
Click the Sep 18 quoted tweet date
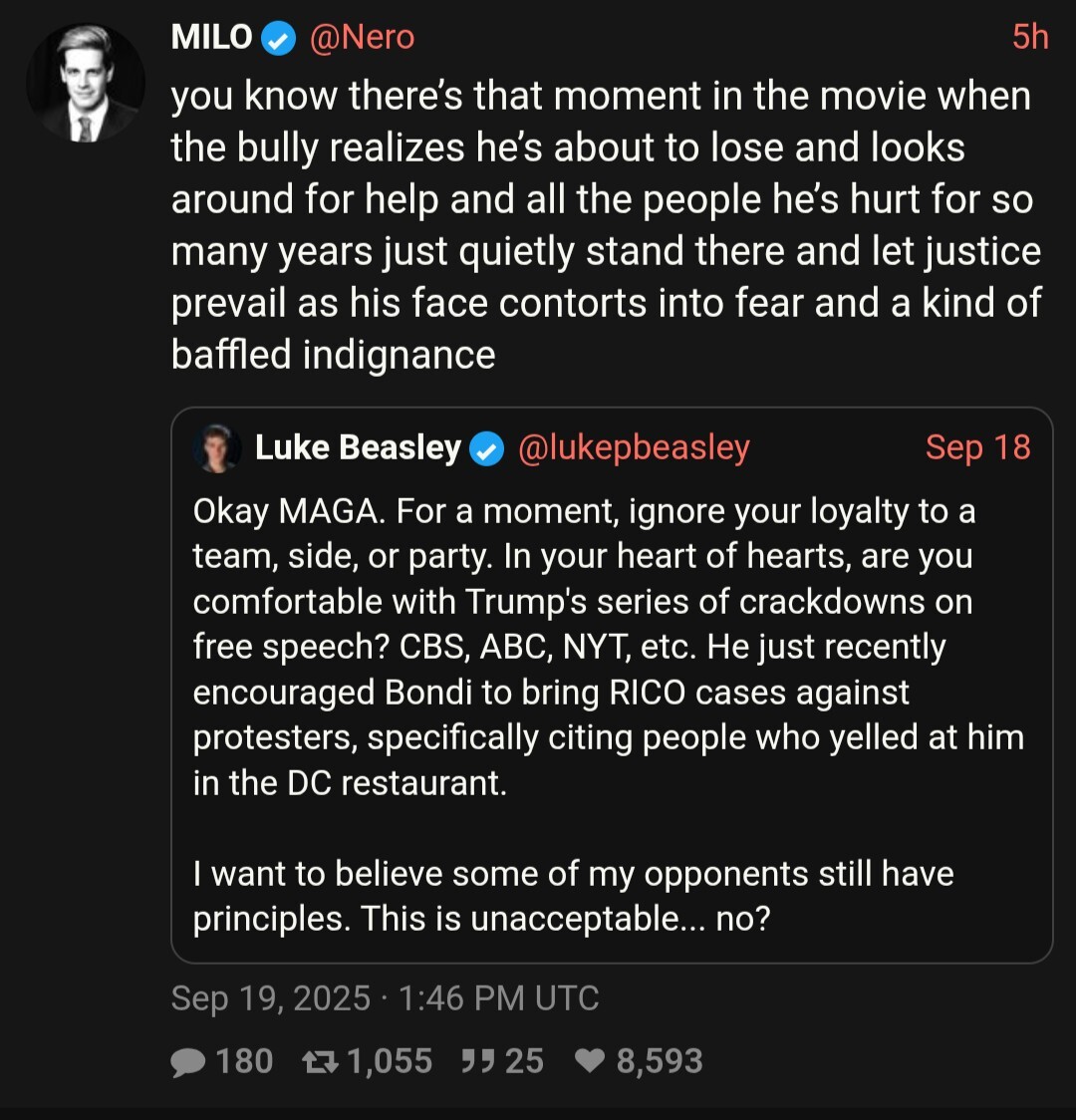tap(977, 447)
